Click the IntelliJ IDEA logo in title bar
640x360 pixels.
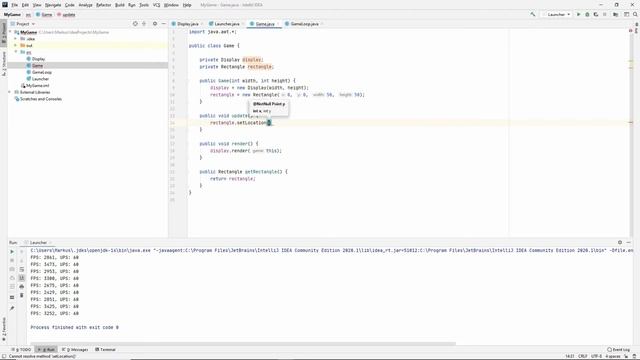pyautogui.click(x=5, y=5)
